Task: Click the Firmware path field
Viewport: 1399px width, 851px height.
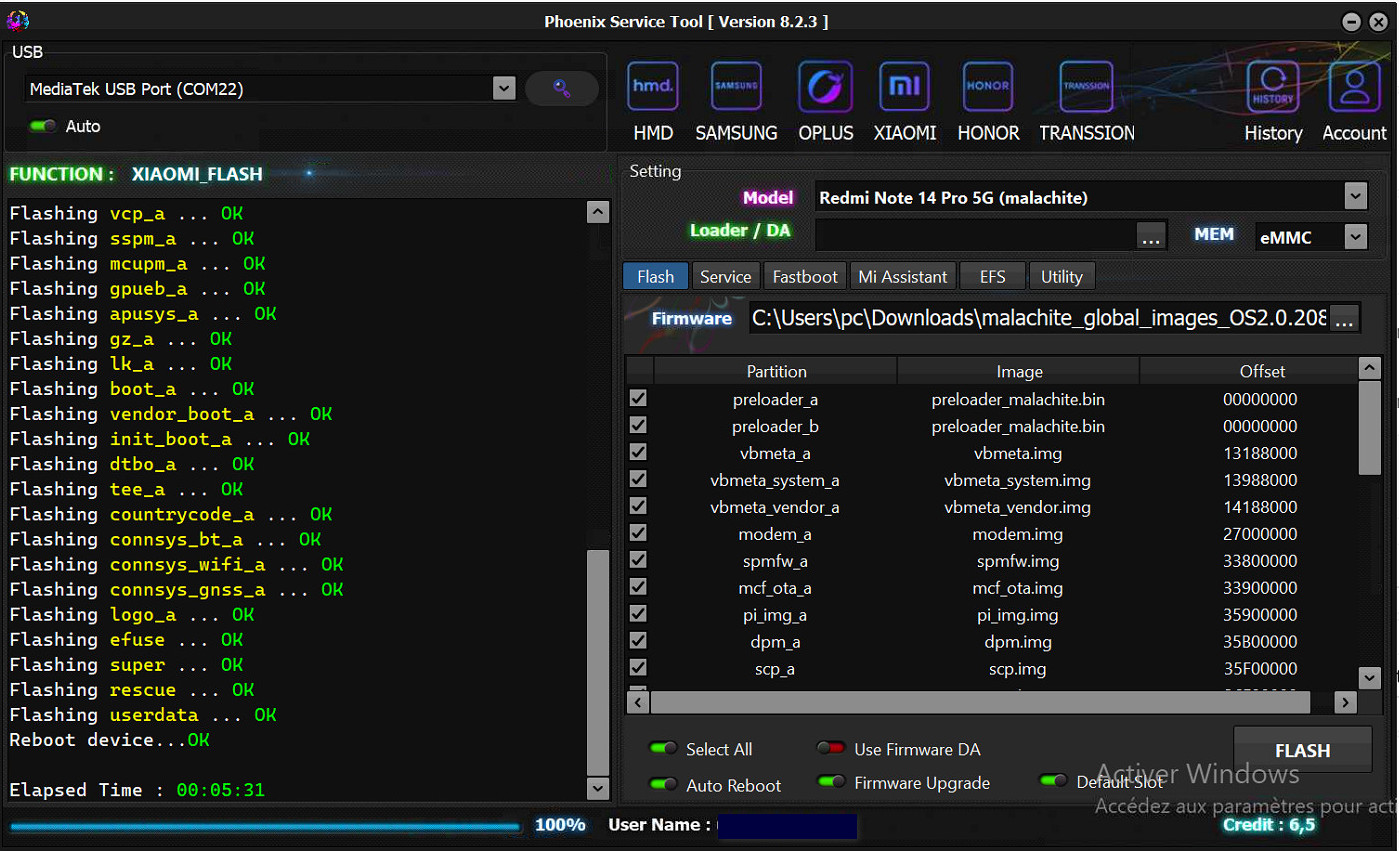Action: tap(1040, 318)
